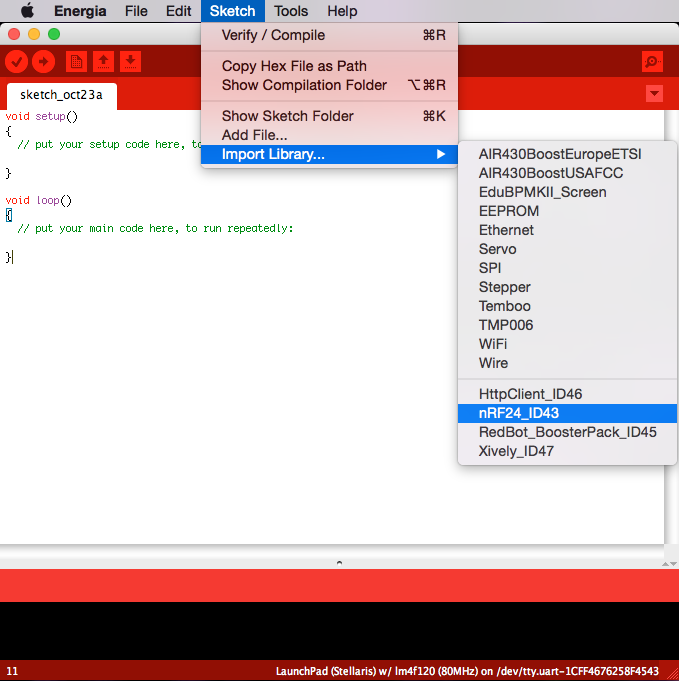Create a new sketch with the New icon
679x681 pixels.
(76, 62)
